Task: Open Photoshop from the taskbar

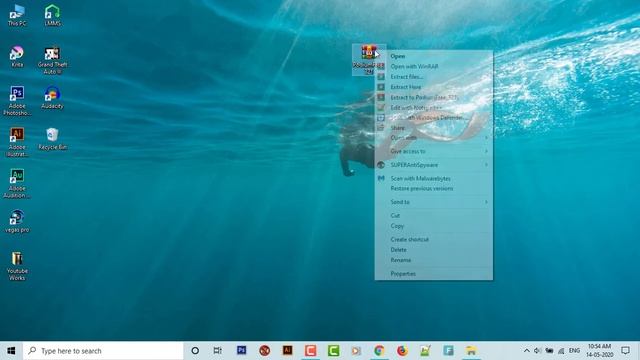Action: (242, 350)
